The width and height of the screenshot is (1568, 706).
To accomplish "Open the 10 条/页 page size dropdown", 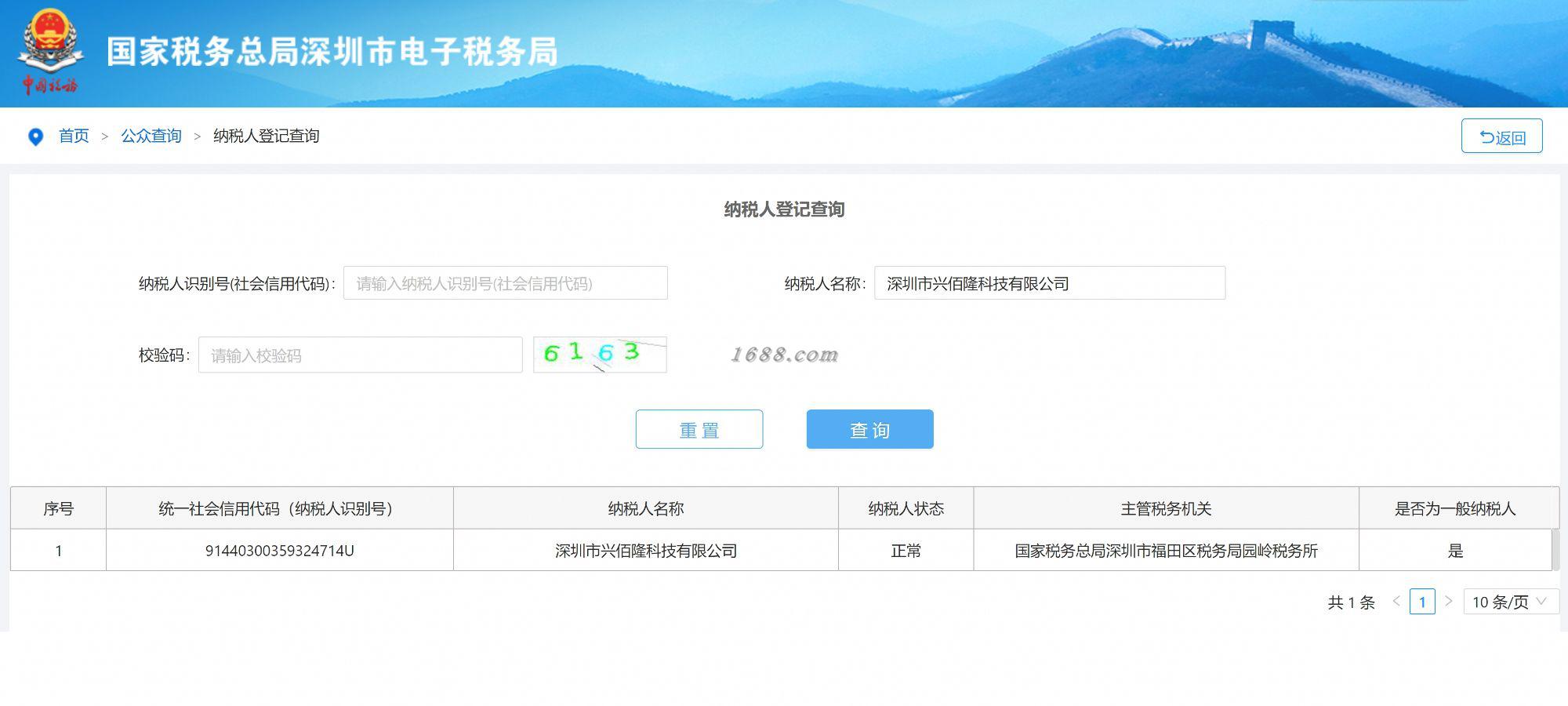I will (x=1511, y=602).
